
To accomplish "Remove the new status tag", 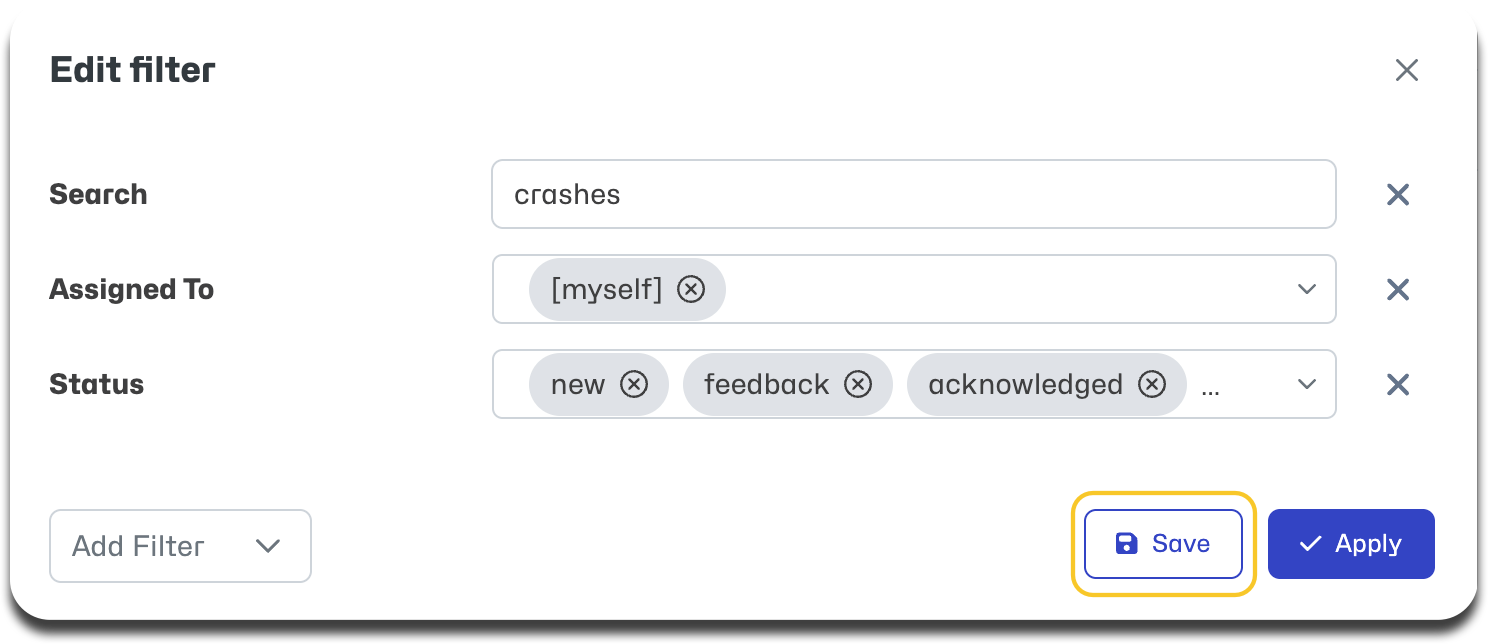I will (x=634, y=385).
